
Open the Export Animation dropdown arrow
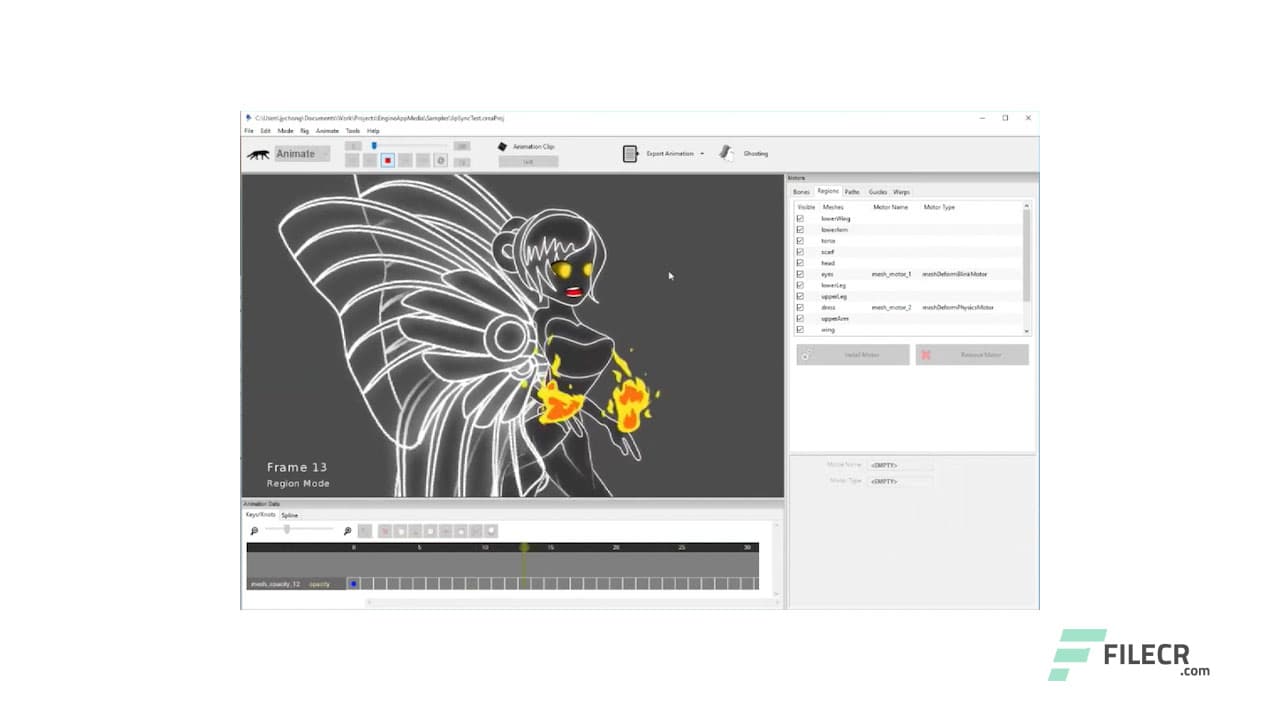tap(703, 153)
